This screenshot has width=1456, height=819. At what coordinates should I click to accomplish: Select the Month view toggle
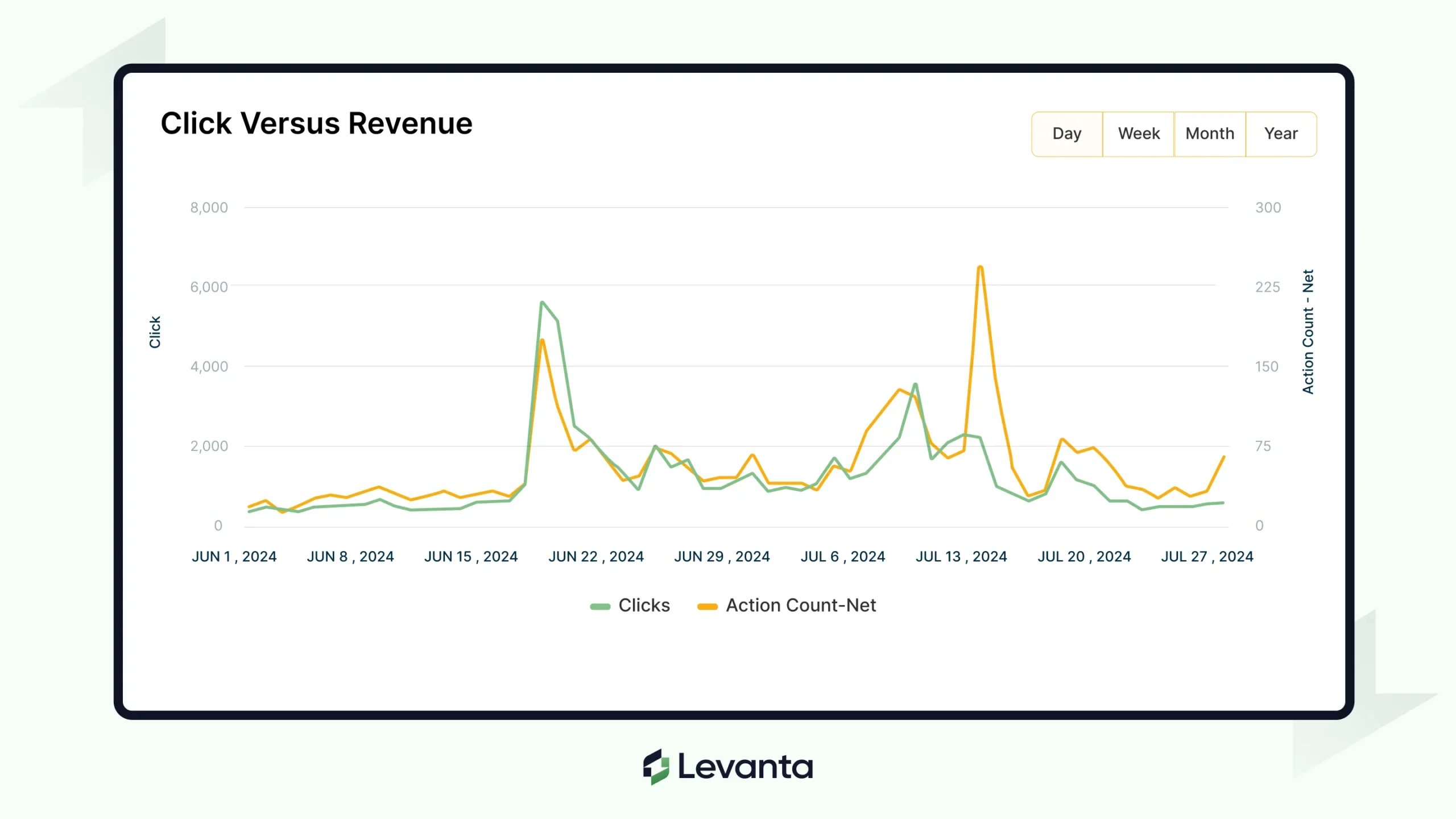pyautogui.click(x=1210, y=133)
